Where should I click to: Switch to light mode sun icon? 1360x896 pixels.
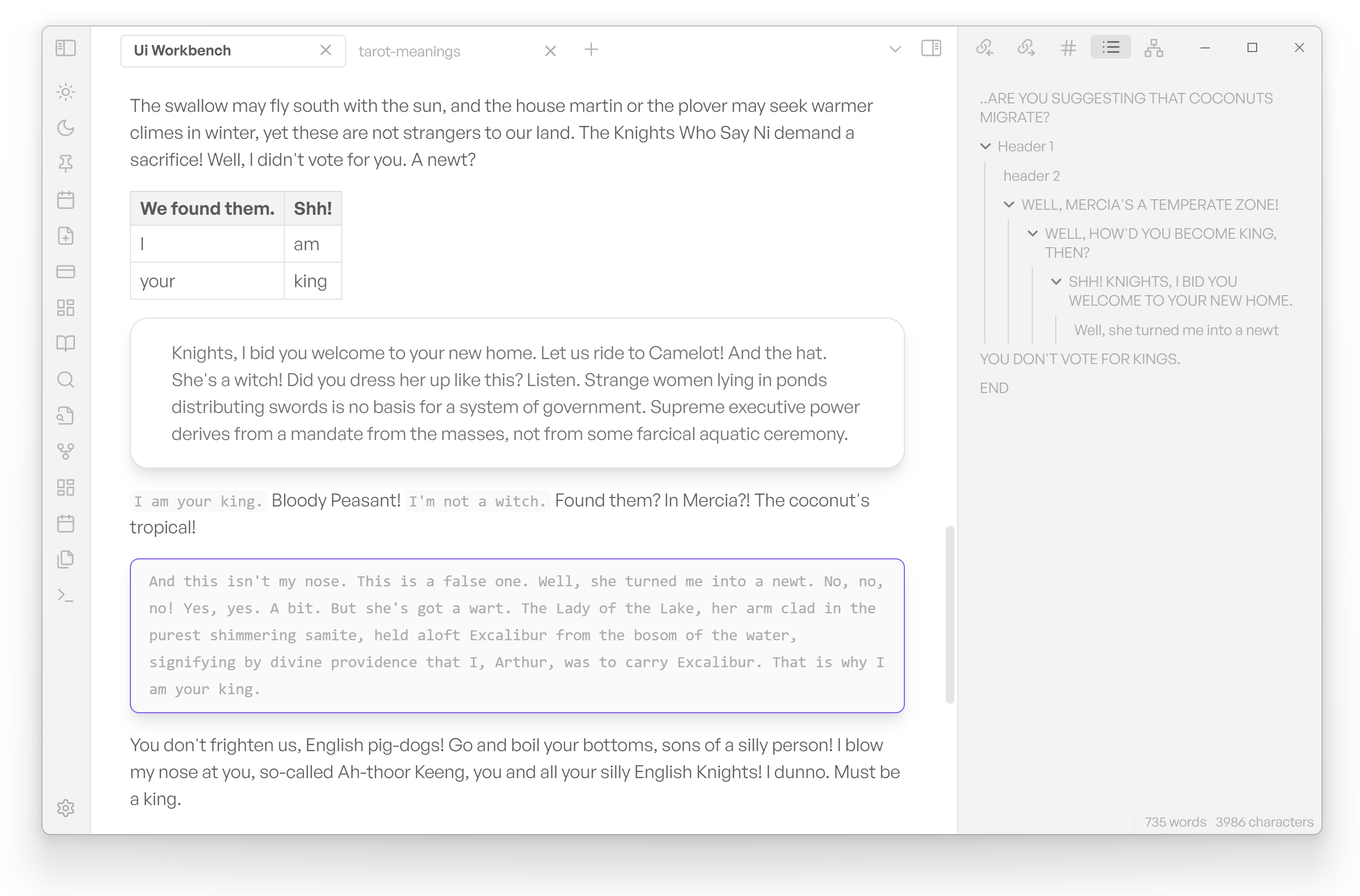pos(66,91)
